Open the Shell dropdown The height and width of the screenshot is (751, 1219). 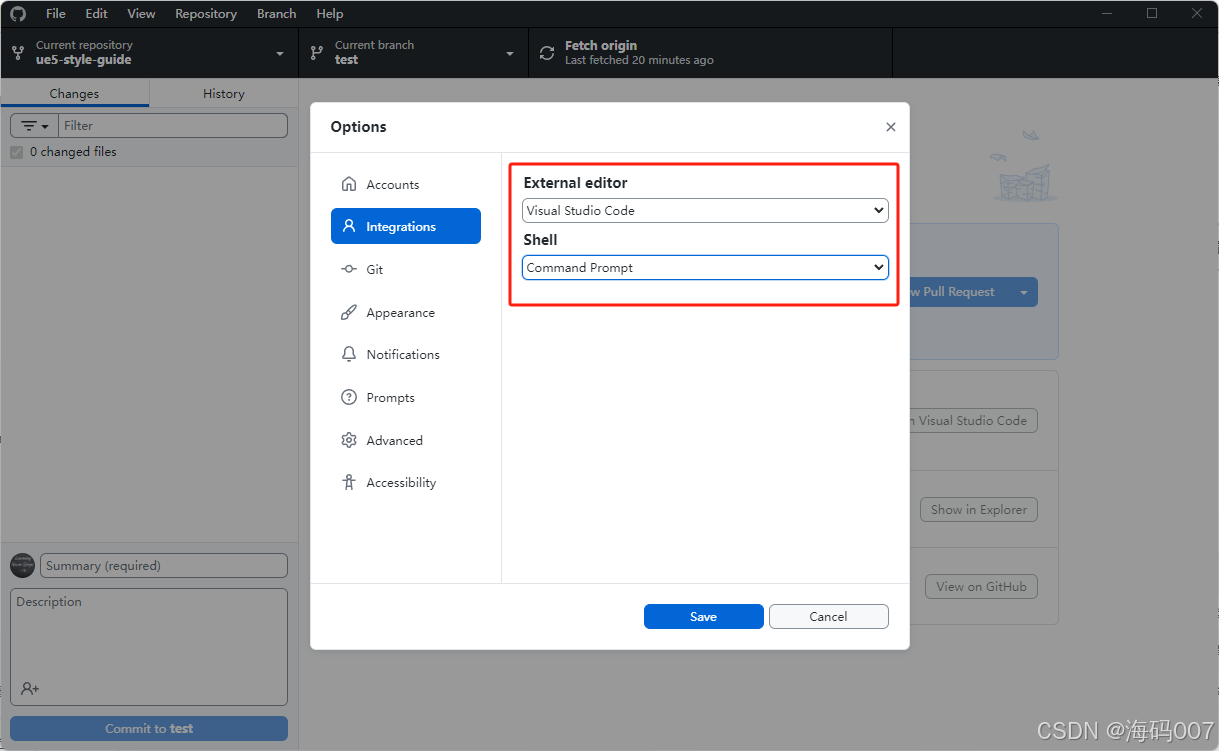click(x=705, y=267)
